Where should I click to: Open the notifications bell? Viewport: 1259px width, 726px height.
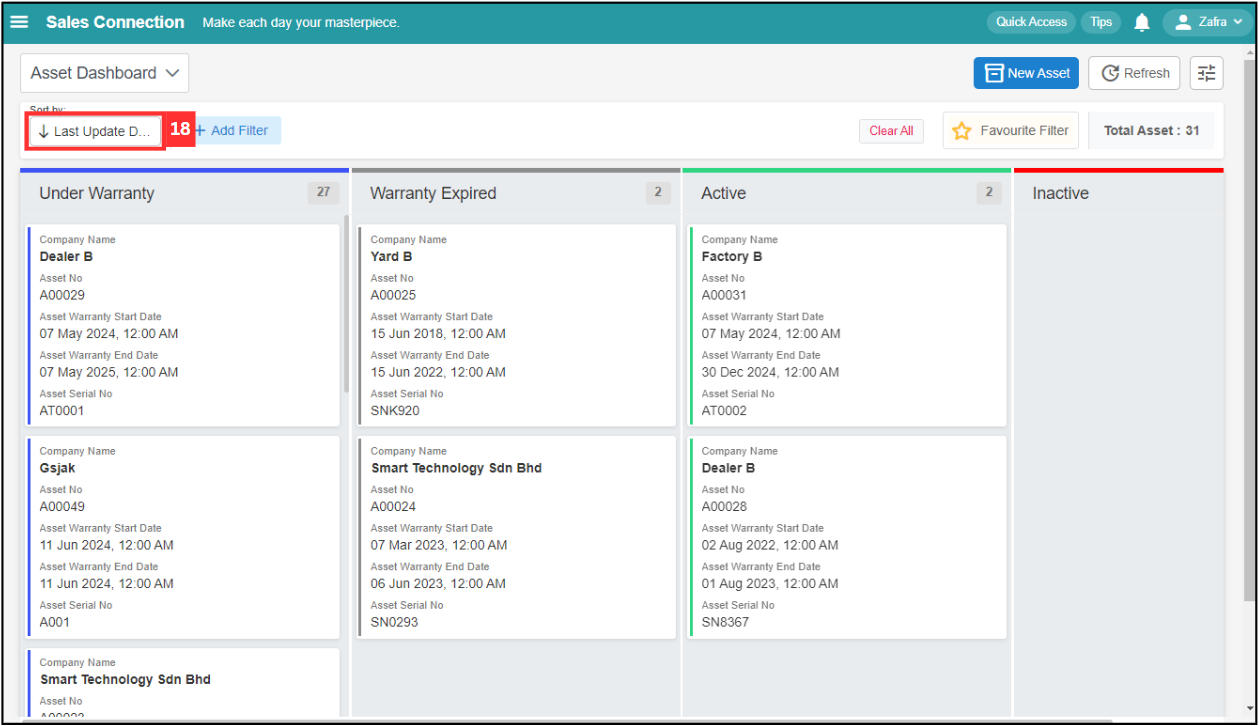coord(1142,22)
